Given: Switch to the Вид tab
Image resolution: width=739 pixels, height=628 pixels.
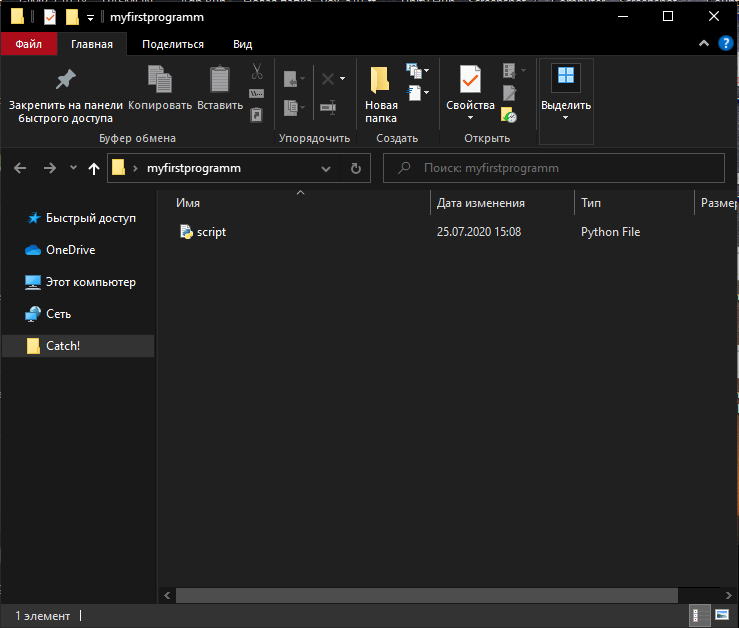Looking at the screenshot, I should click(243, 44).
